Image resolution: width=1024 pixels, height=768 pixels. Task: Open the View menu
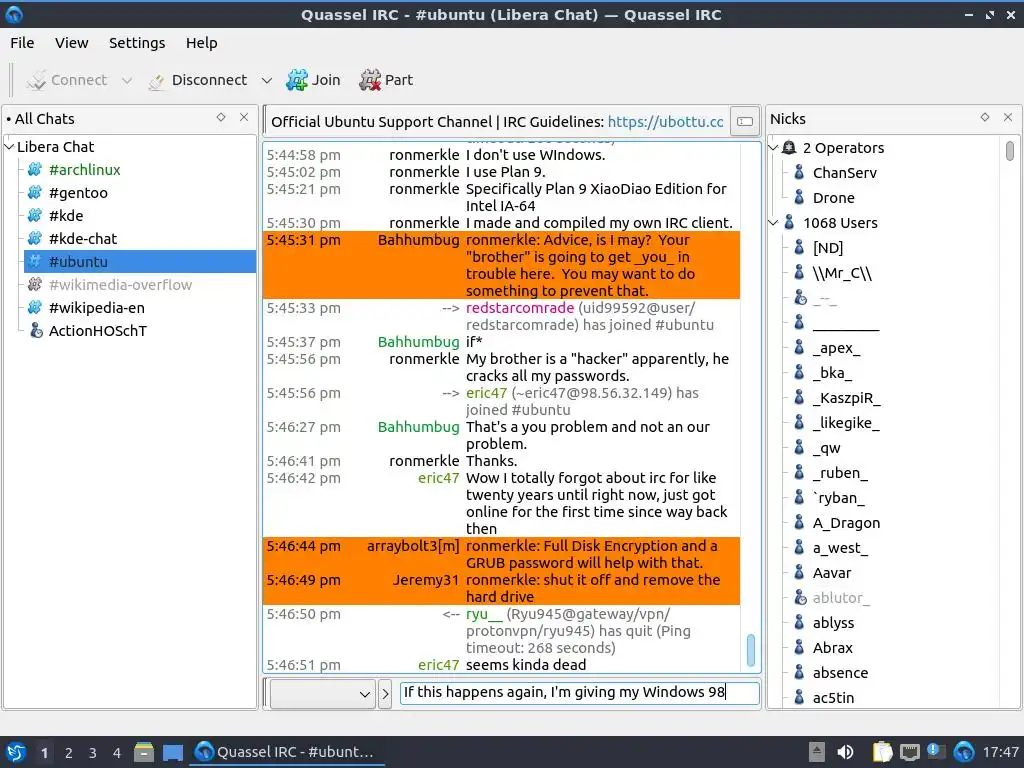[x=71, y=43]
